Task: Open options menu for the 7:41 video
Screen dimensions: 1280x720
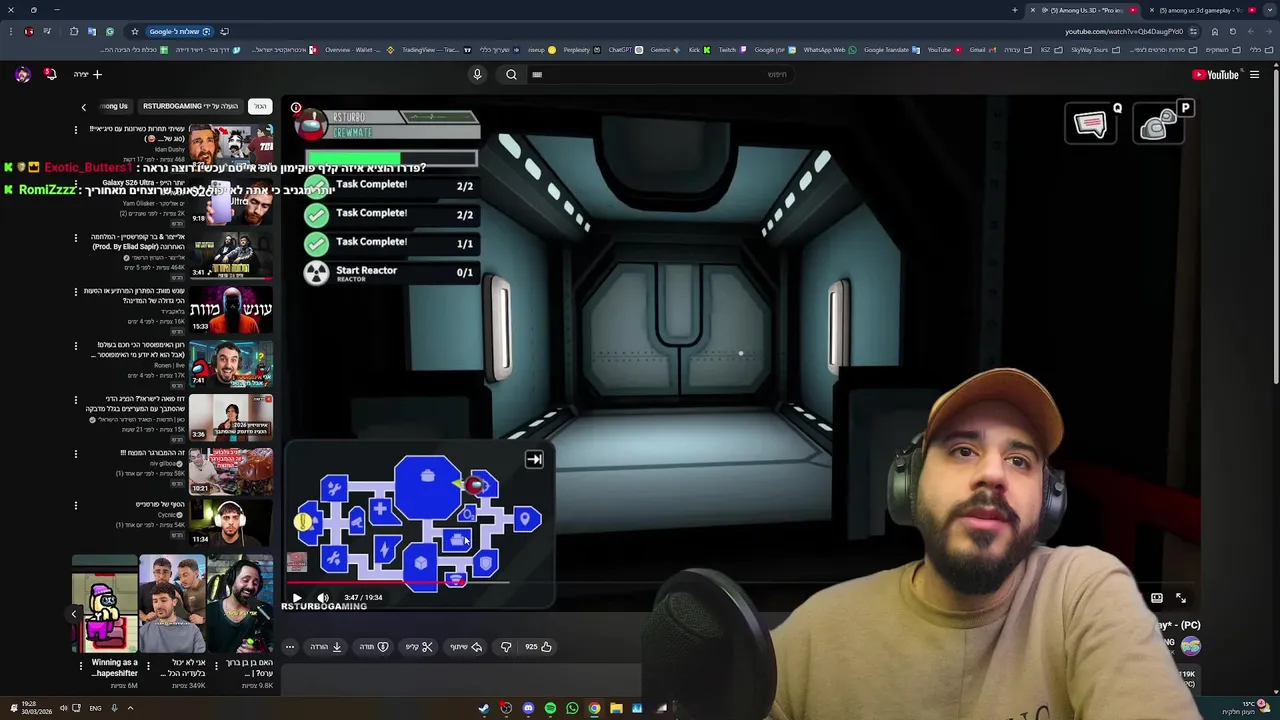Action: coord(76,346)
